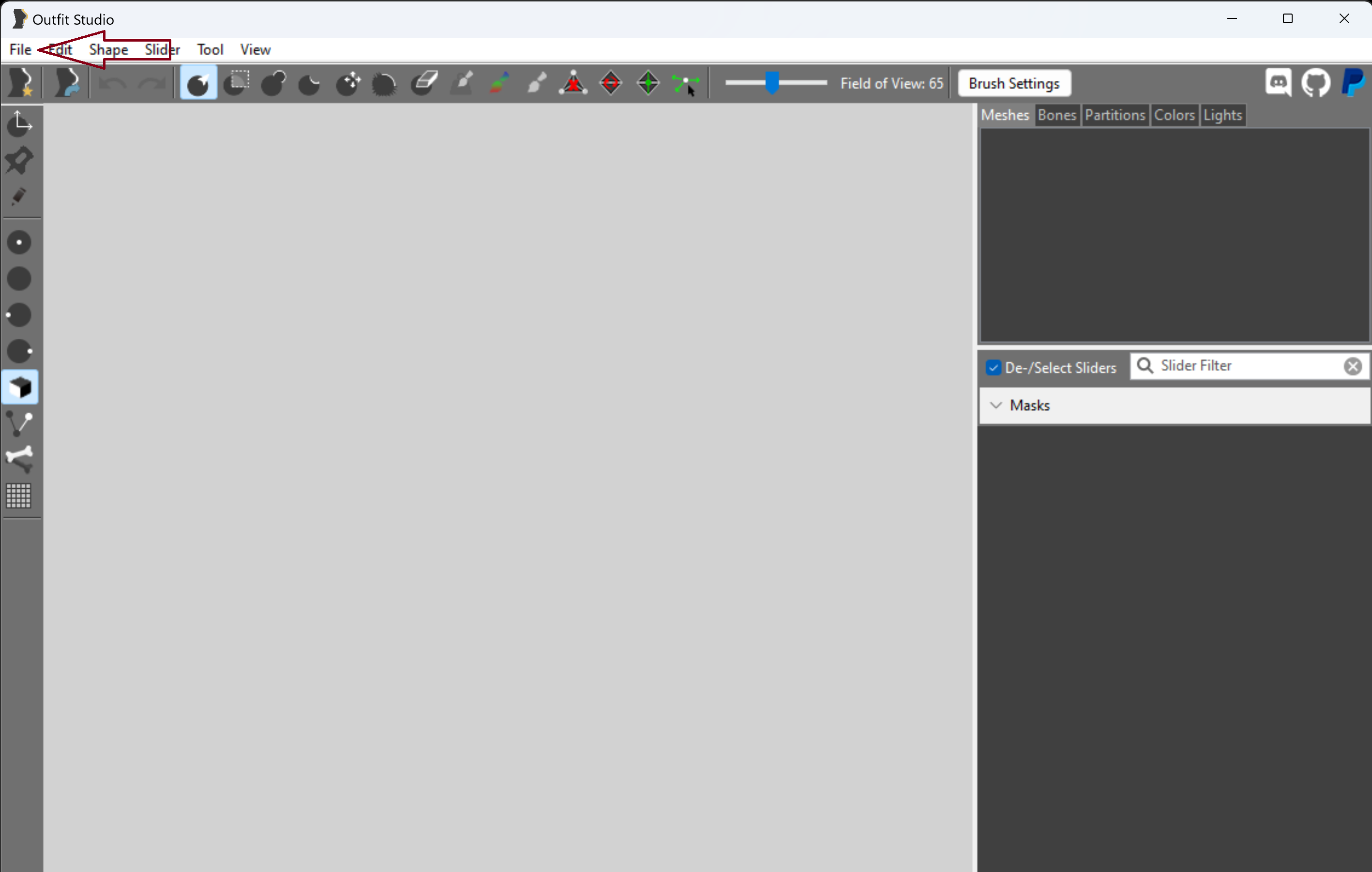Select the Inflate brush
1372x872 pixels.
272,83
